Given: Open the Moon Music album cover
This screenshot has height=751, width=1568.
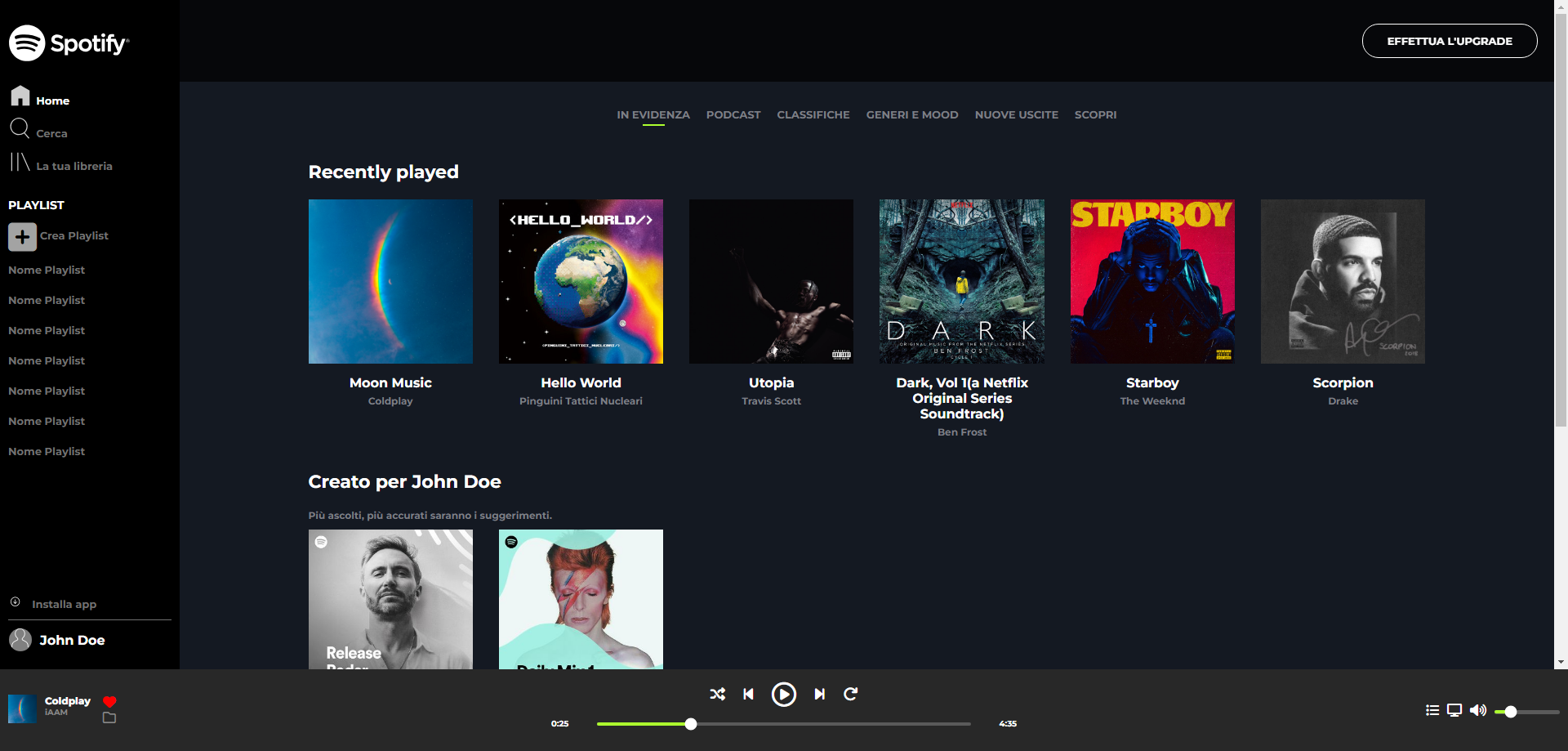Looking at the screenshot, I should [390, 281].
